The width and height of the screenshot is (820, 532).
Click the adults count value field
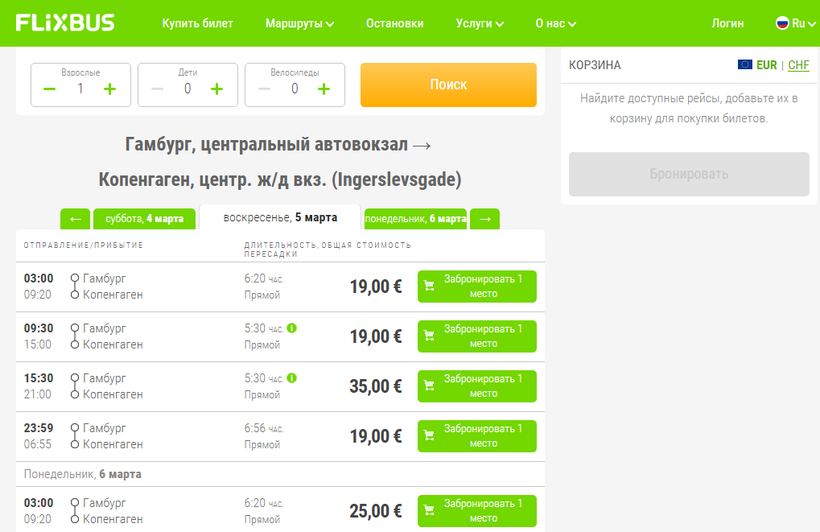[x=80, y=89]
